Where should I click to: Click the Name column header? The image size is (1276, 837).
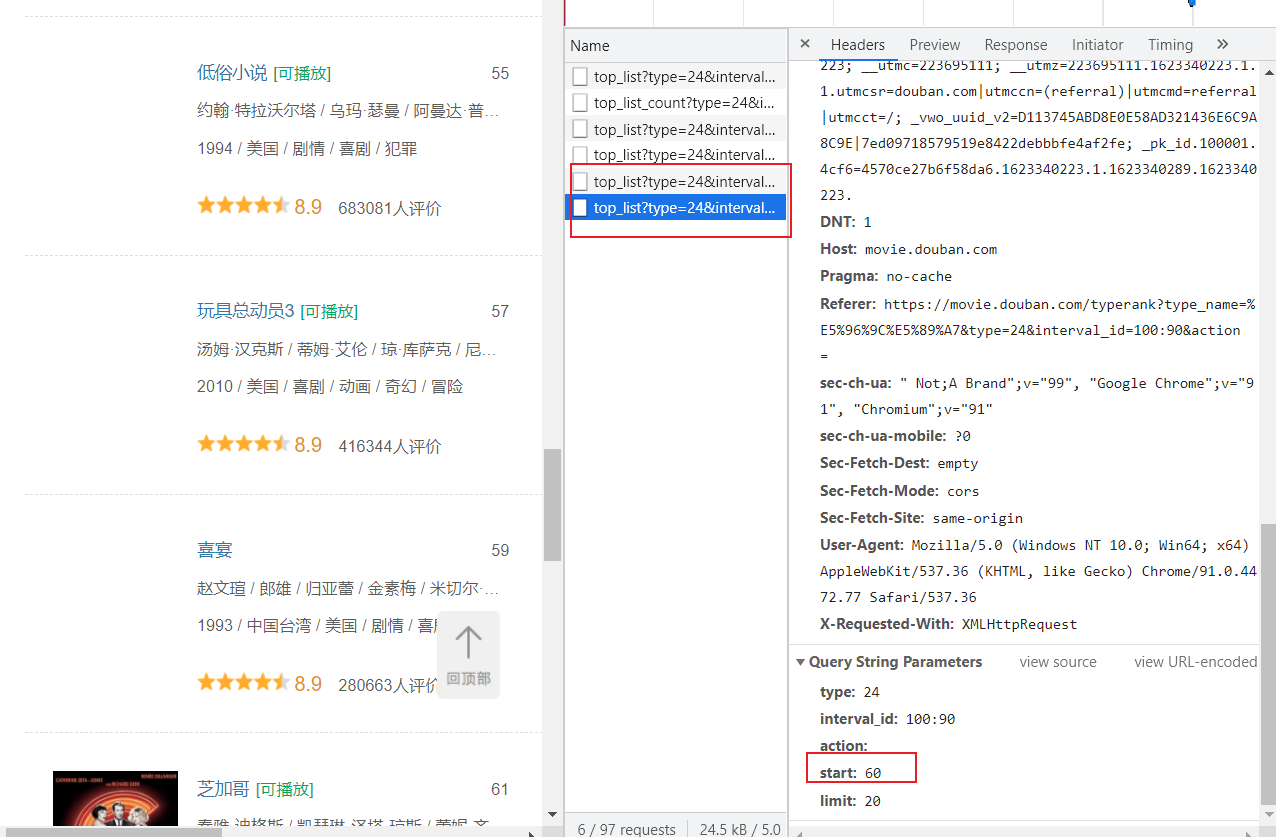(x=676, y=45)
